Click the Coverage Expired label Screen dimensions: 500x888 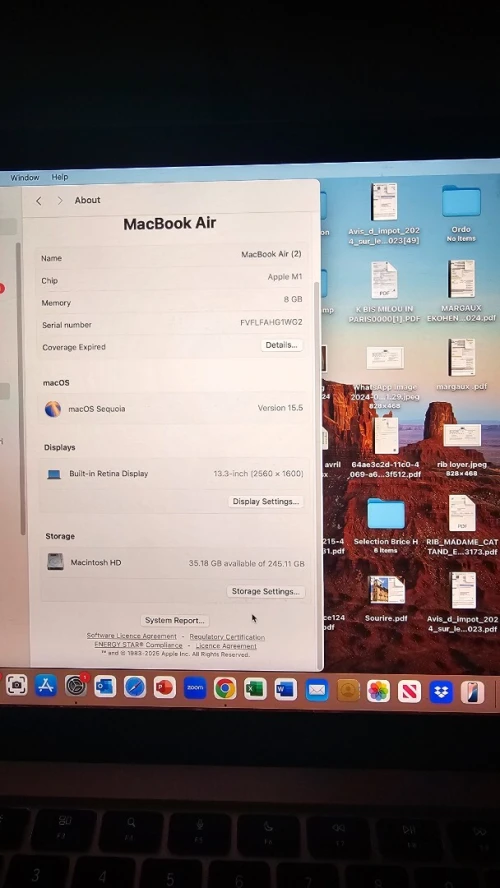(74, 347)
